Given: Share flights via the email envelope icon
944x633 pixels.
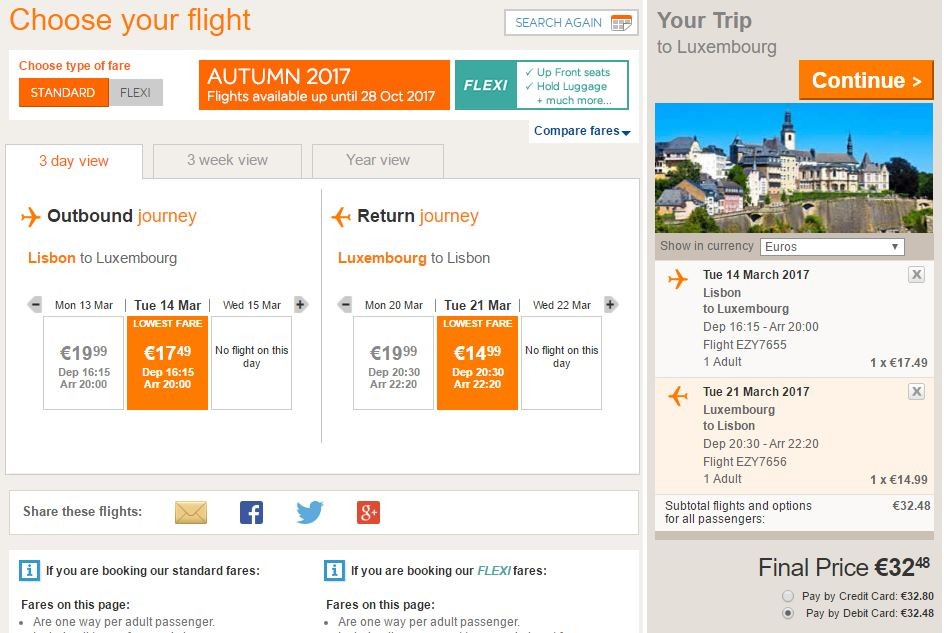Looking at the screenshot, I should pos(190,513).
